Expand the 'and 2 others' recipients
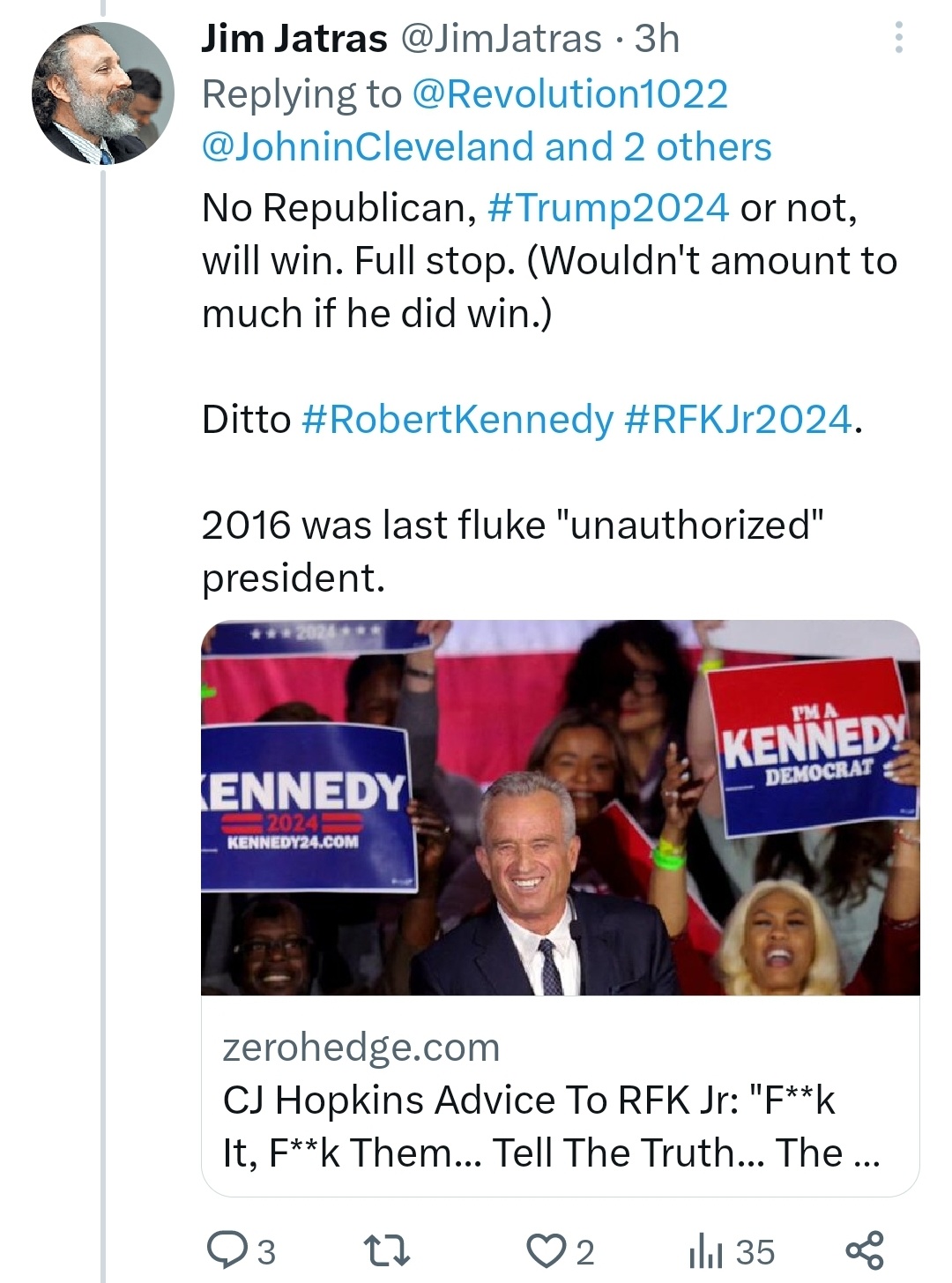Image resolution: width=952 pixels, height=1283 pixels. [x=658, y=147]
